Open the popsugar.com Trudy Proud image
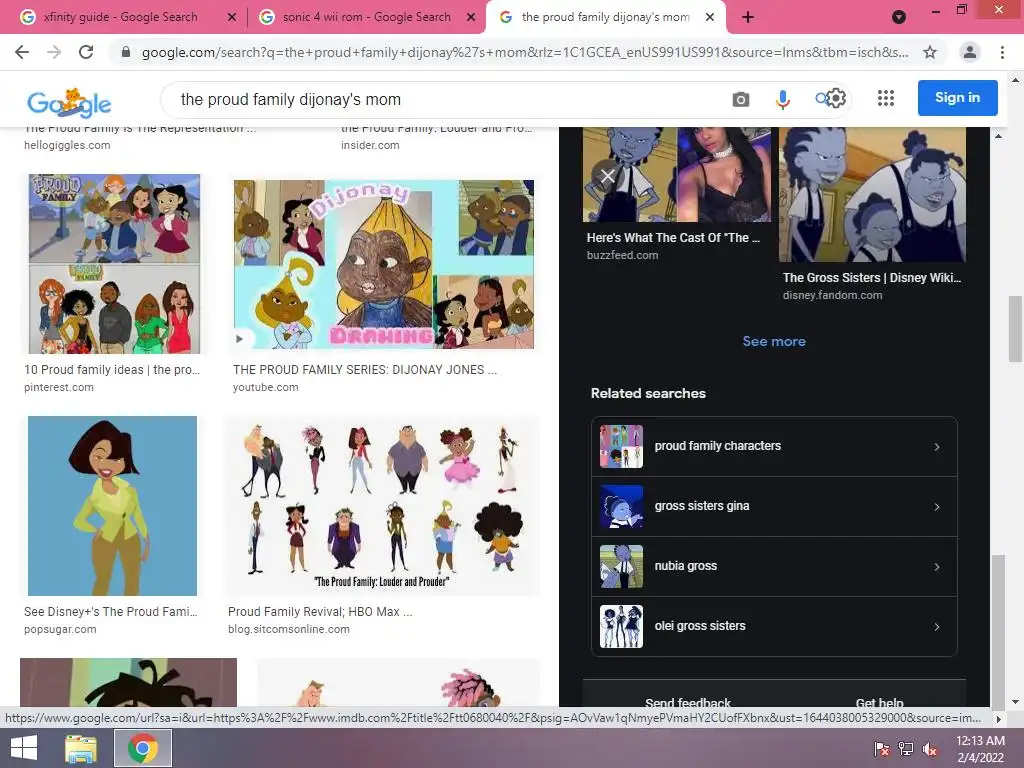Image resolution: width=1024 pixels, height=768 pixels. 112,505
